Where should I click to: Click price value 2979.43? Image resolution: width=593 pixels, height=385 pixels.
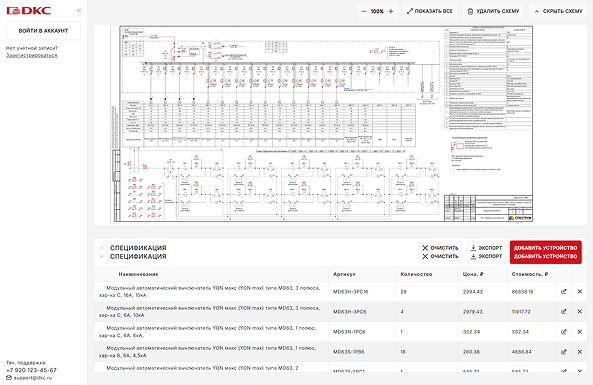(x=473, y=312)
